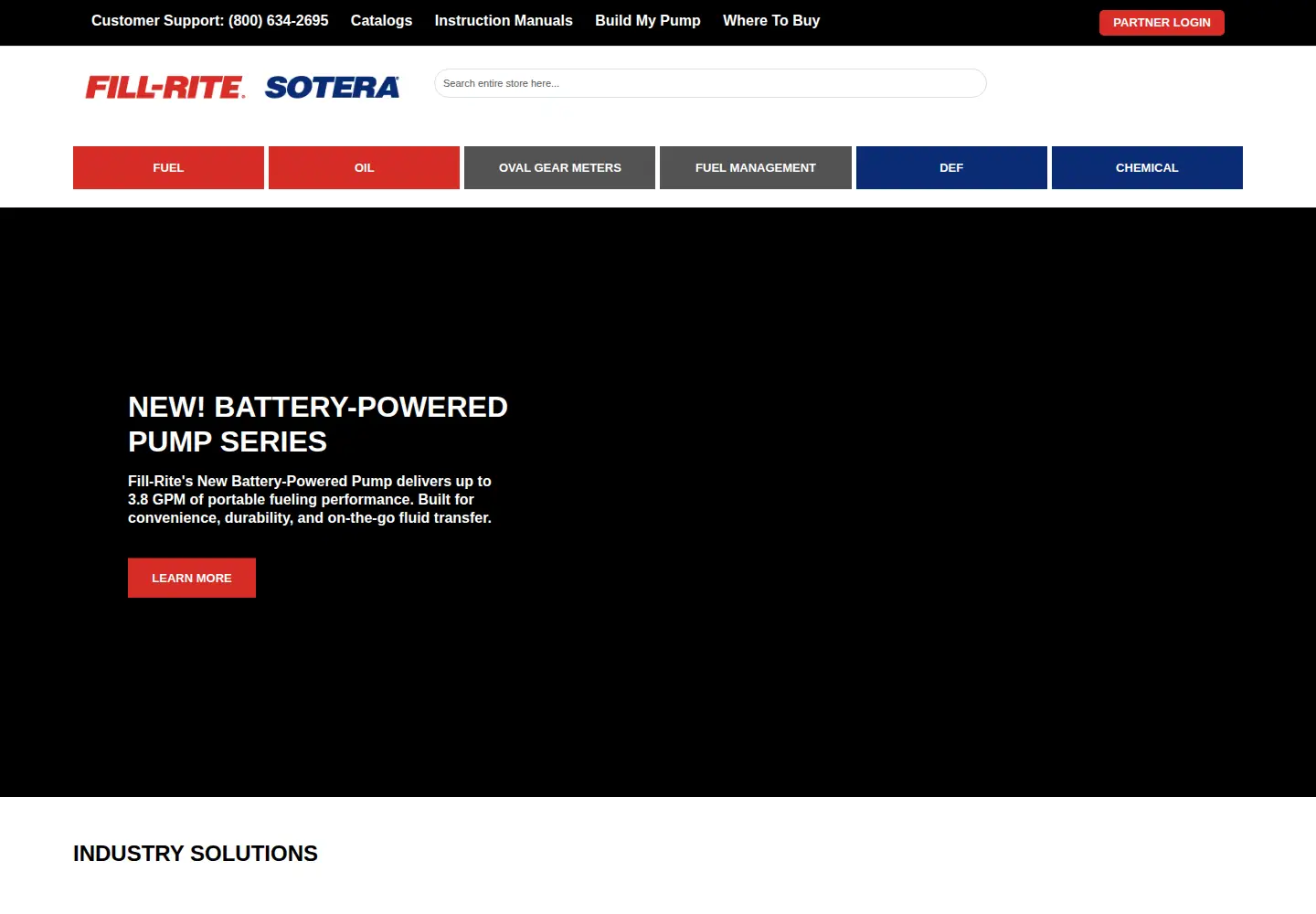Click the Partner Login button

pos(1162,23)
